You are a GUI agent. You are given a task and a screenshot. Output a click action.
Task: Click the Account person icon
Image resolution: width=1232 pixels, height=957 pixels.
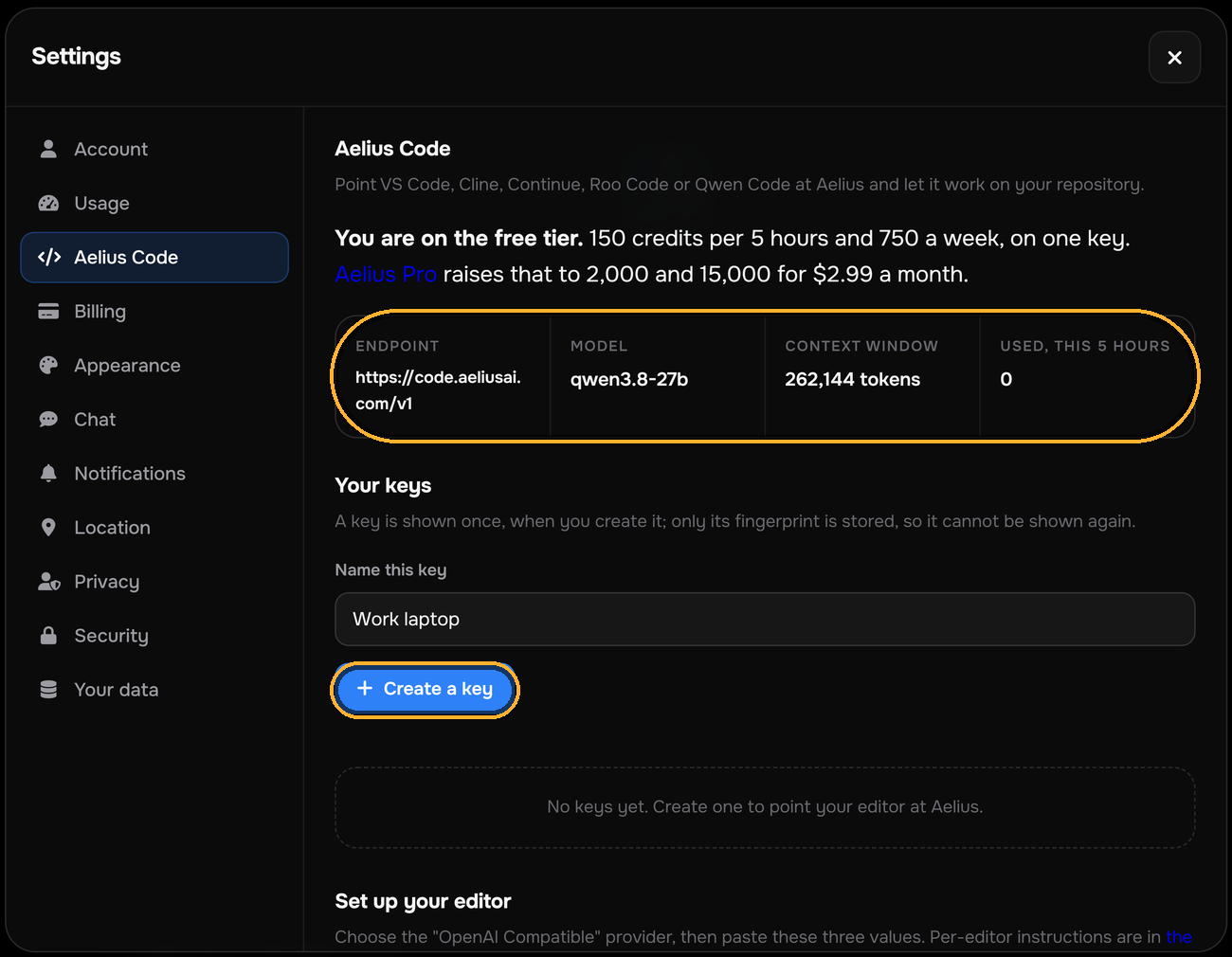(x=48, y=149)
